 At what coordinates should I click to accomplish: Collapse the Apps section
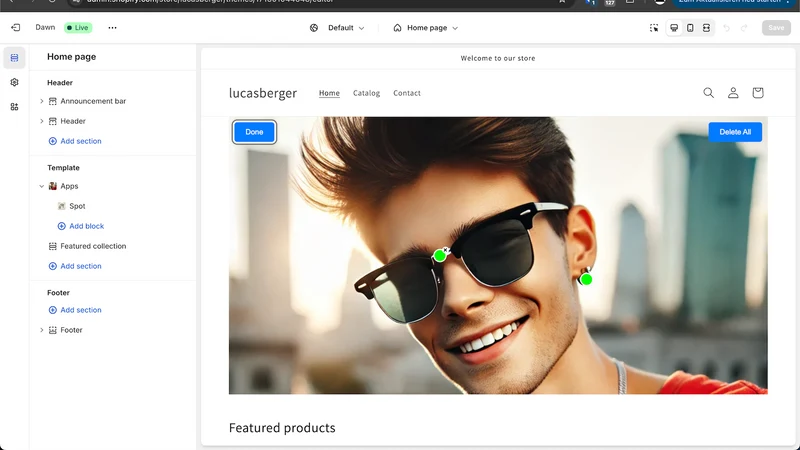pyautogui.click(x=42, y=186)
